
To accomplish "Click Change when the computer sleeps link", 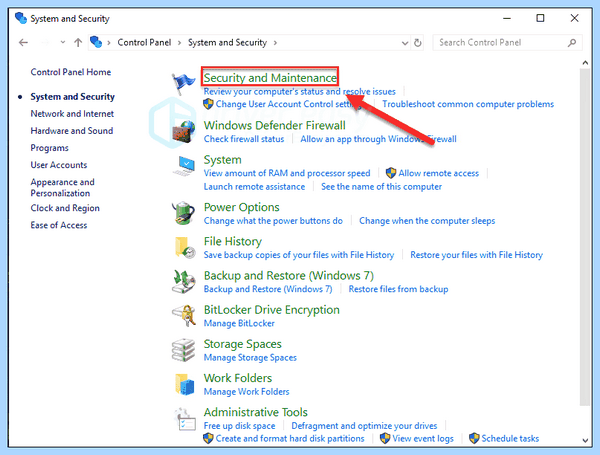I will [427, 221].
